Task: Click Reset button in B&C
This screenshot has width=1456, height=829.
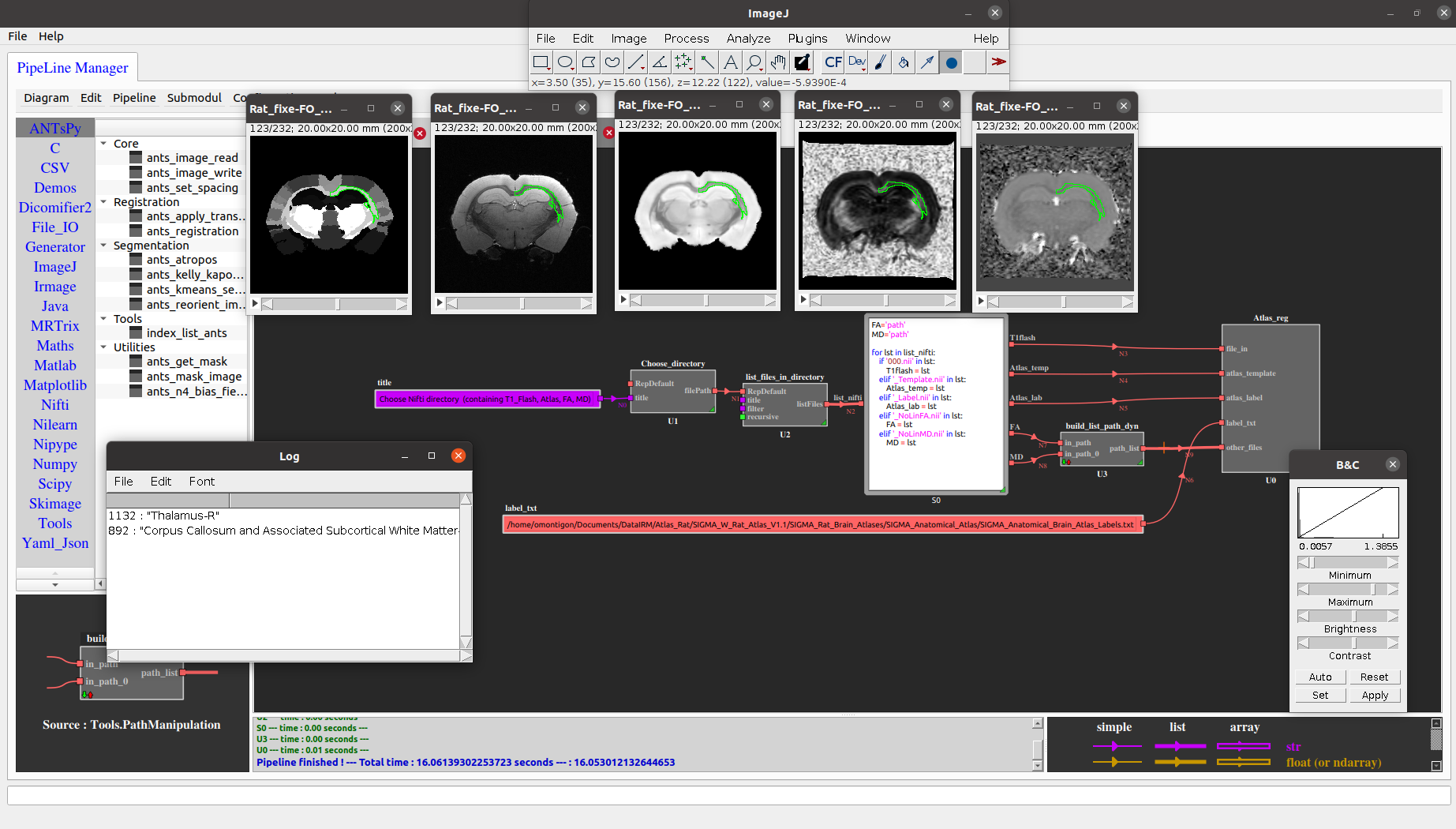Action: pos(1374,677)
